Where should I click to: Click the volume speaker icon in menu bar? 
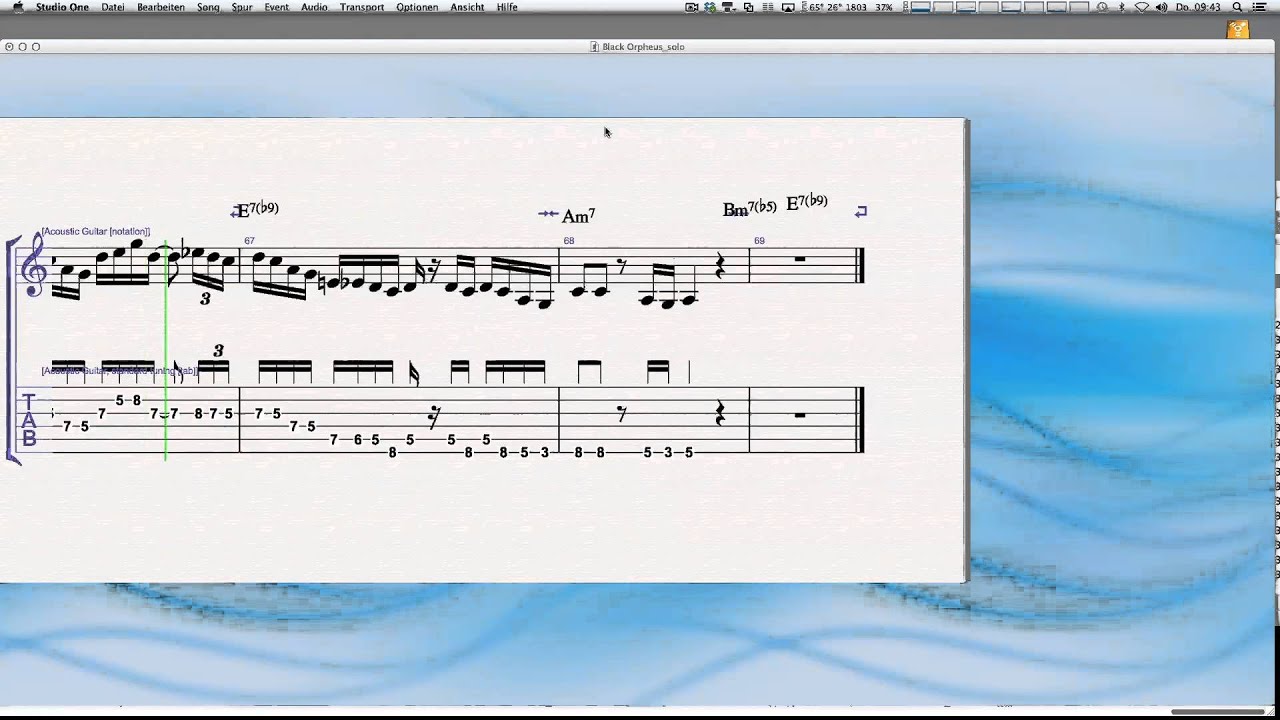point(1161,7)
